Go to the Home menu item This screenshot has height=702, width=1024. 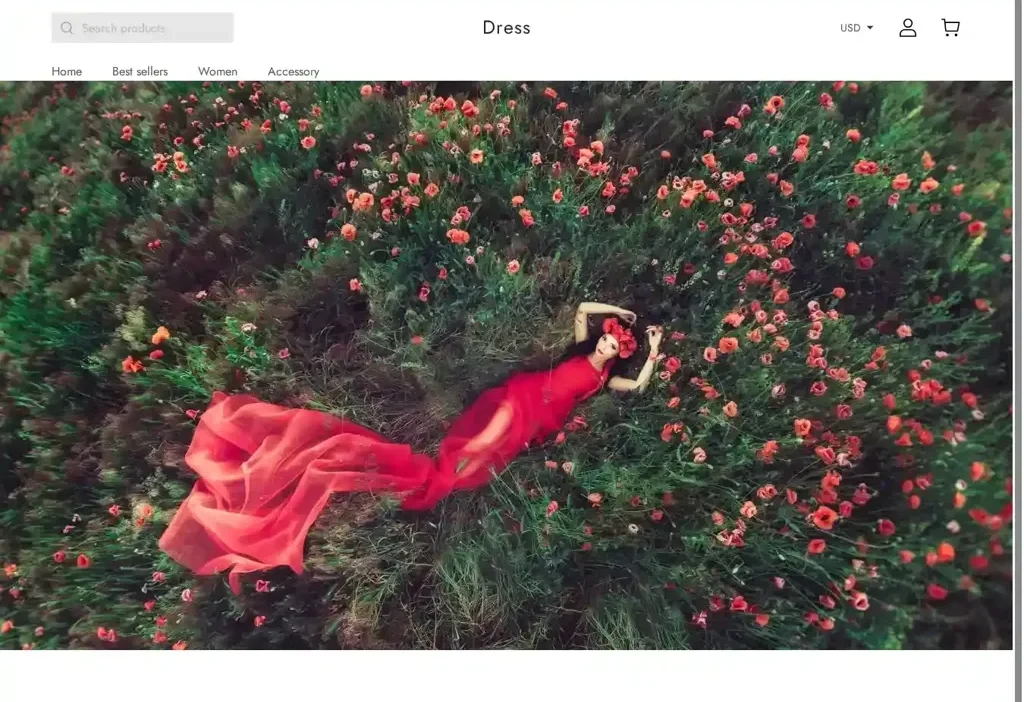[67, 71]
